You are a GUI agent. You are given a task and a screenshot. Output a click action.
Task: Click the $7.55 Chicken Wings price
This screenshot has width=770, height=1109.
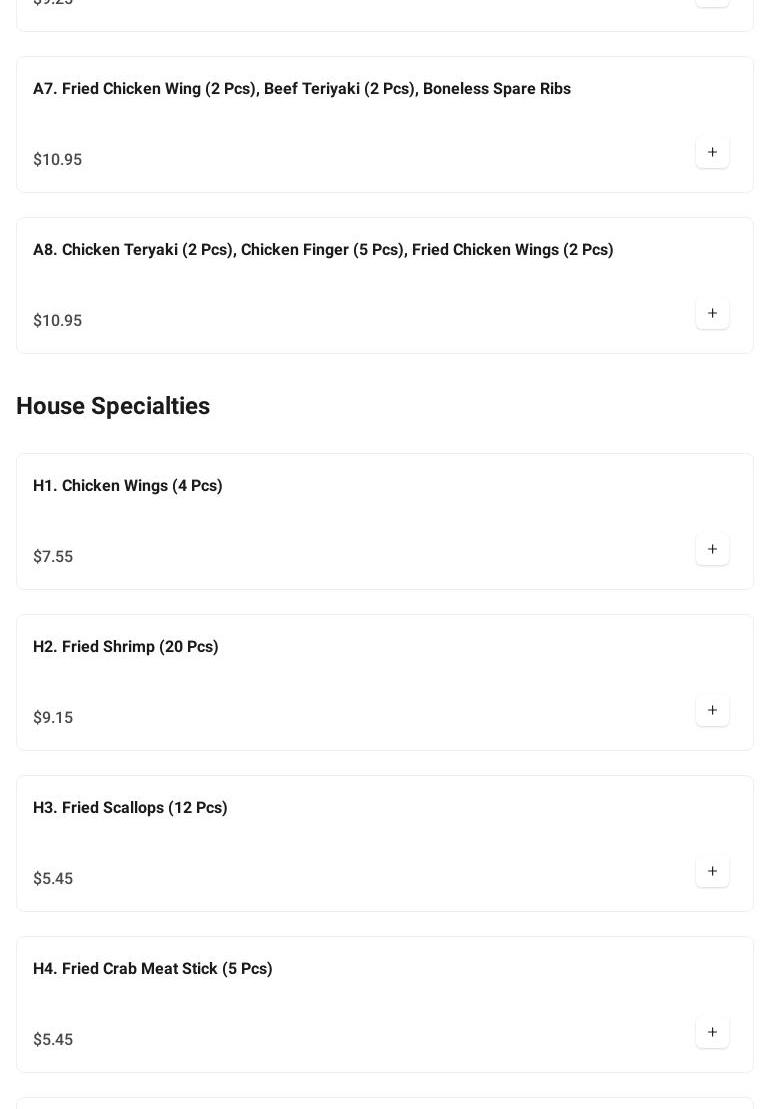[x=53, y=557]
